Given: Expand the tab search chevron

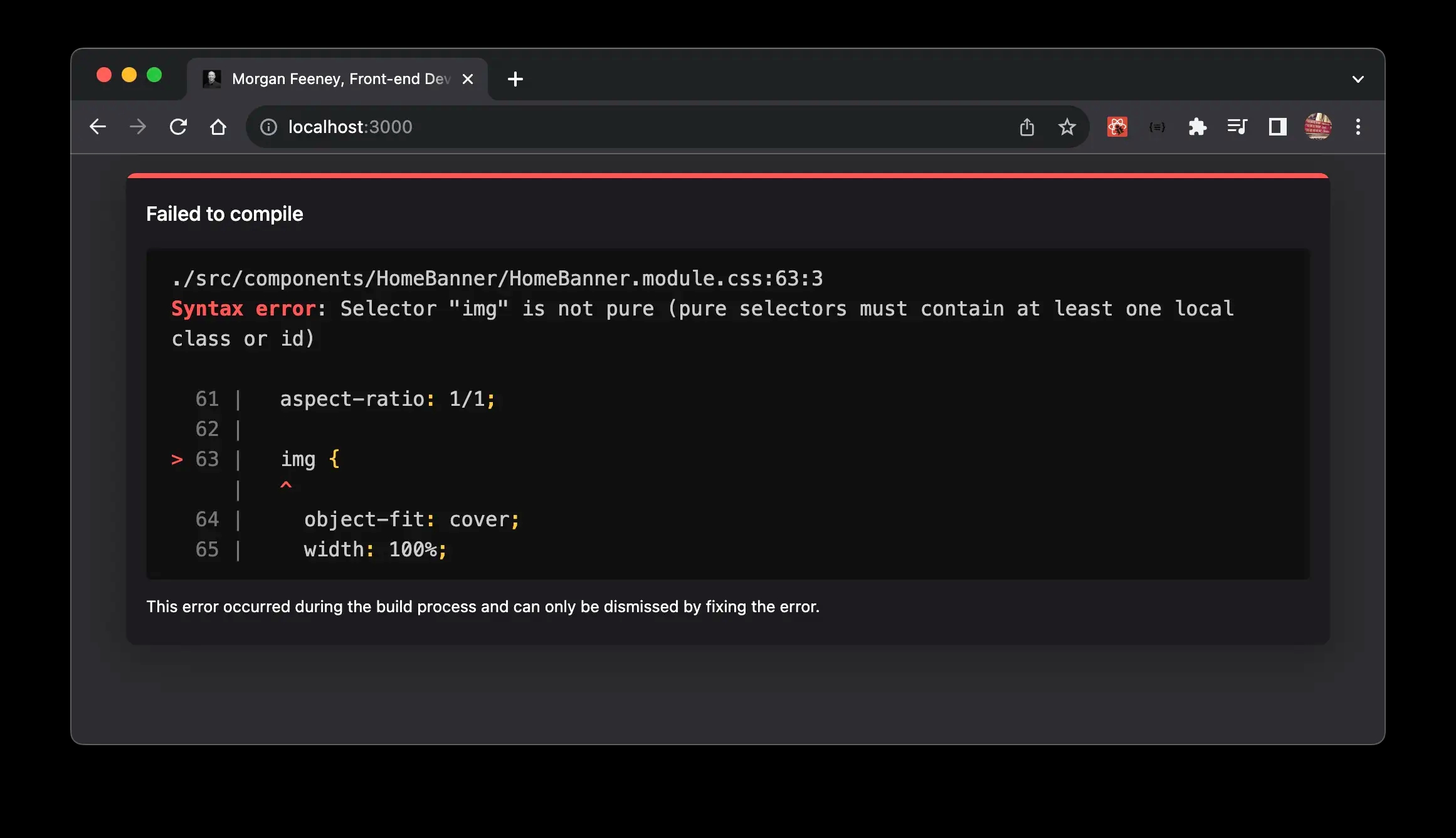Looking at the screenshot, I should [1358, 79].
